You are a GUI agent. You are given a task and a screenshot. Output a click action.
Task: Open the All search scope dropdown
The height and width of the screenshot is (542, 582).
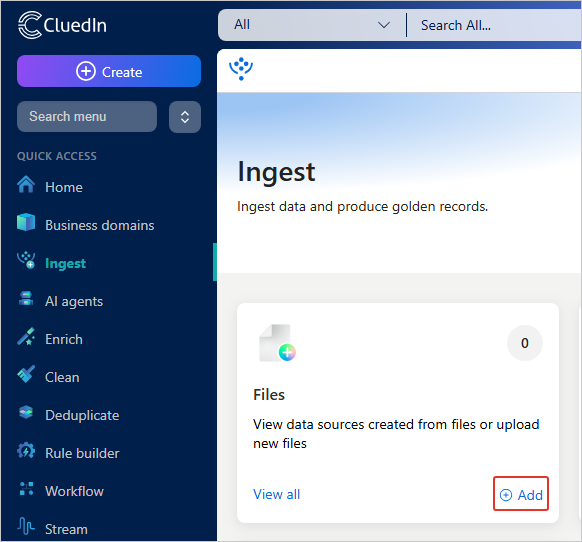312,25
